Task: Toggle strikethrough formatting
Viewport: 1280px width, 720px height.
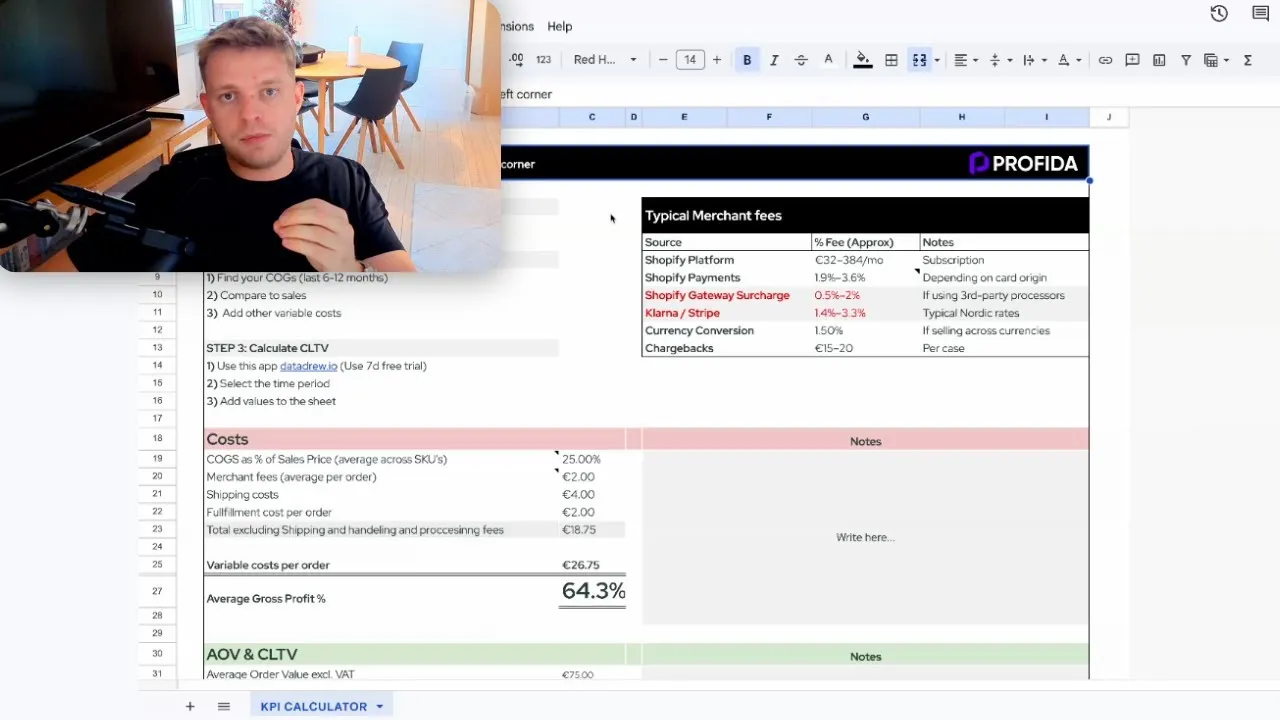Action: (x=801, y=60)
